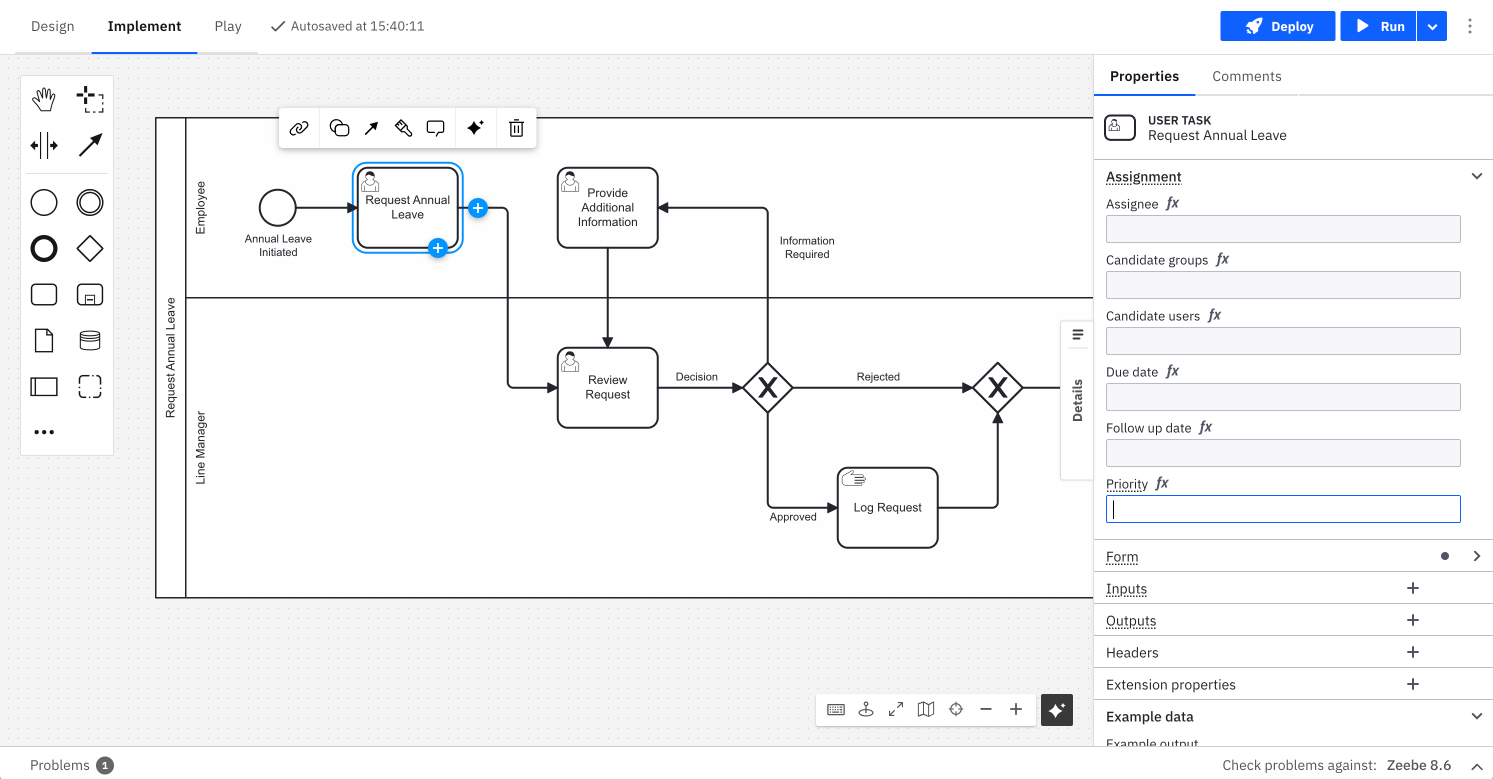Open the diagram minimap
Viewport: 1493px width, 779px height.
(x=925, y=709)
